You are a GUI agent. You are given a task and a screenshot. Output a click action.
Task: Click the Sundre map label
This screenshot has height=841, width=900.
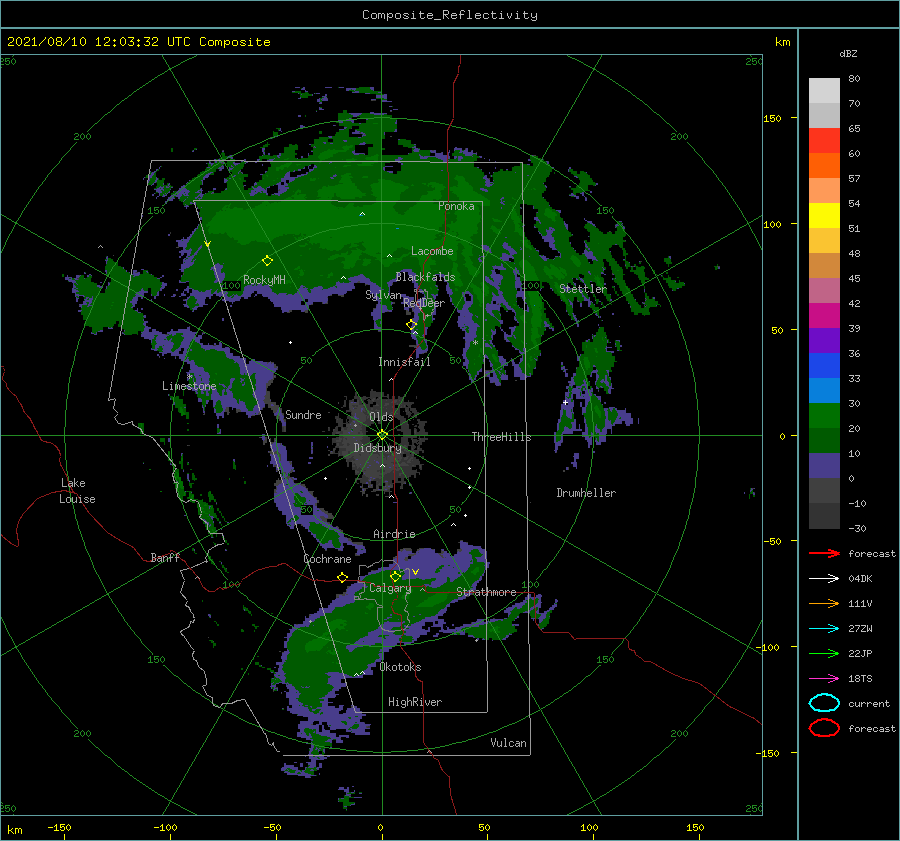303,414
